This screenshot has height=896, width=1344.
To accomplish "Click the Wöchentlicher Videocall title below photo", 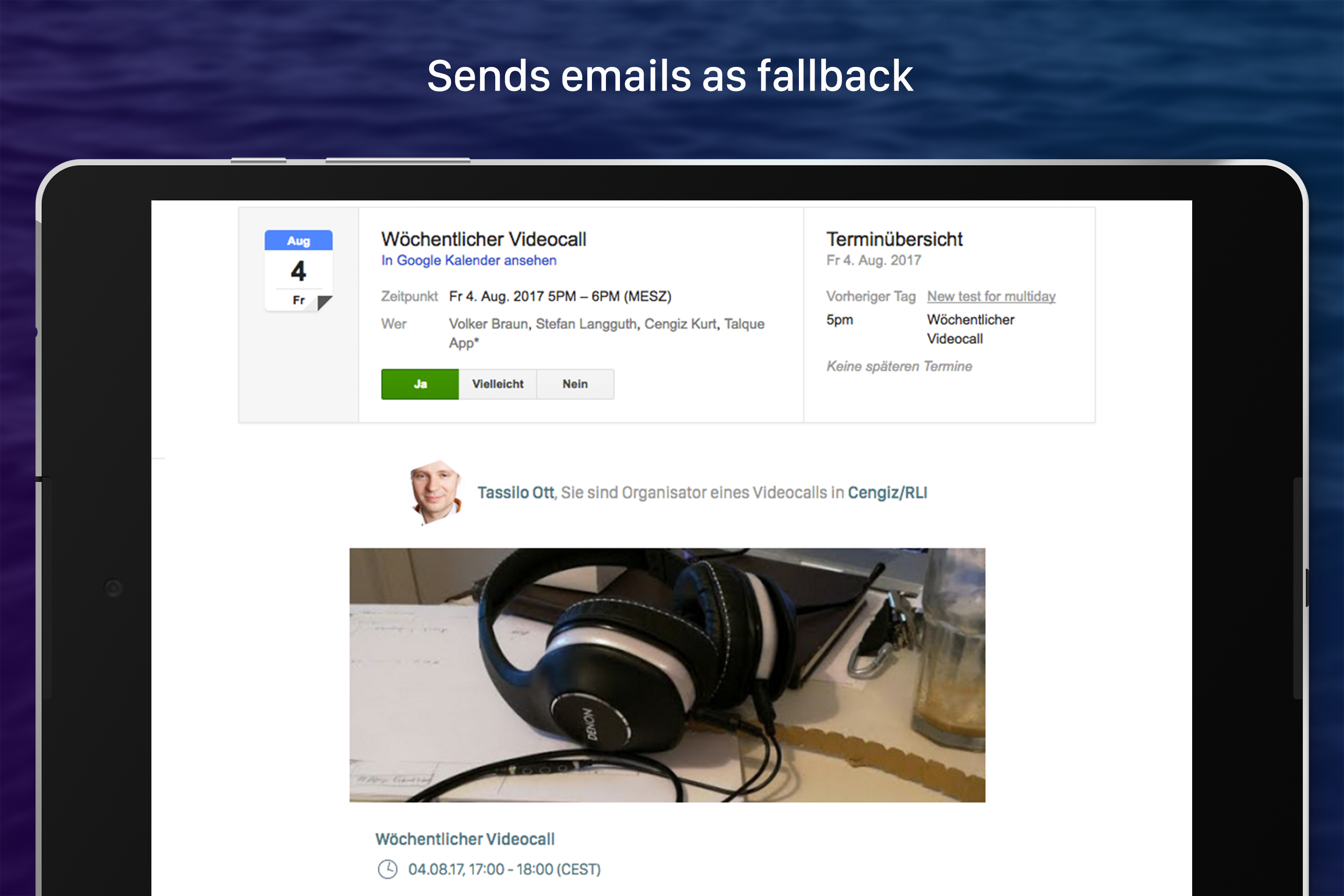I will click(465, 839).
